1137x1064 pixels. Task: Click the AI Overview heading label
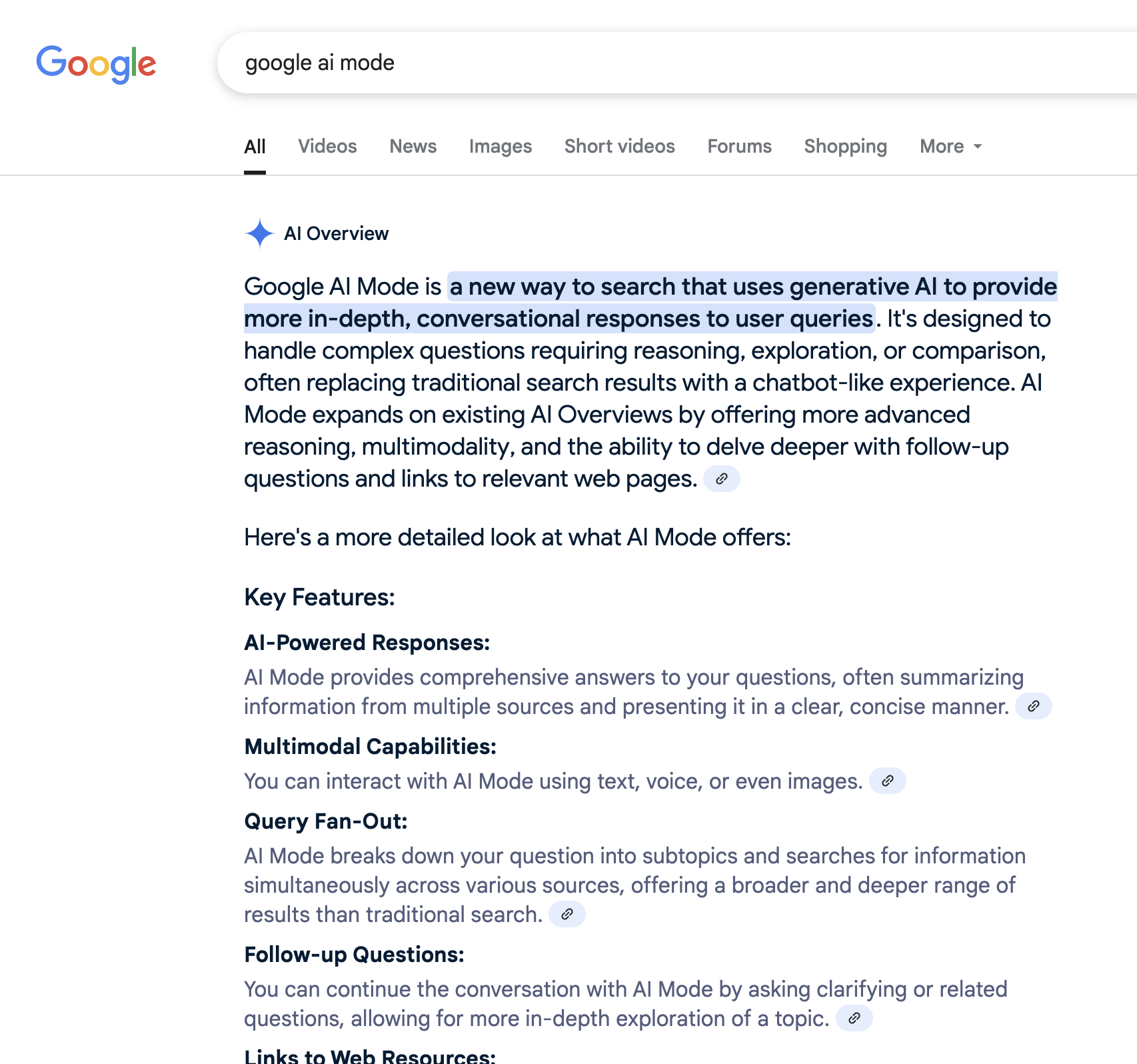336,233
